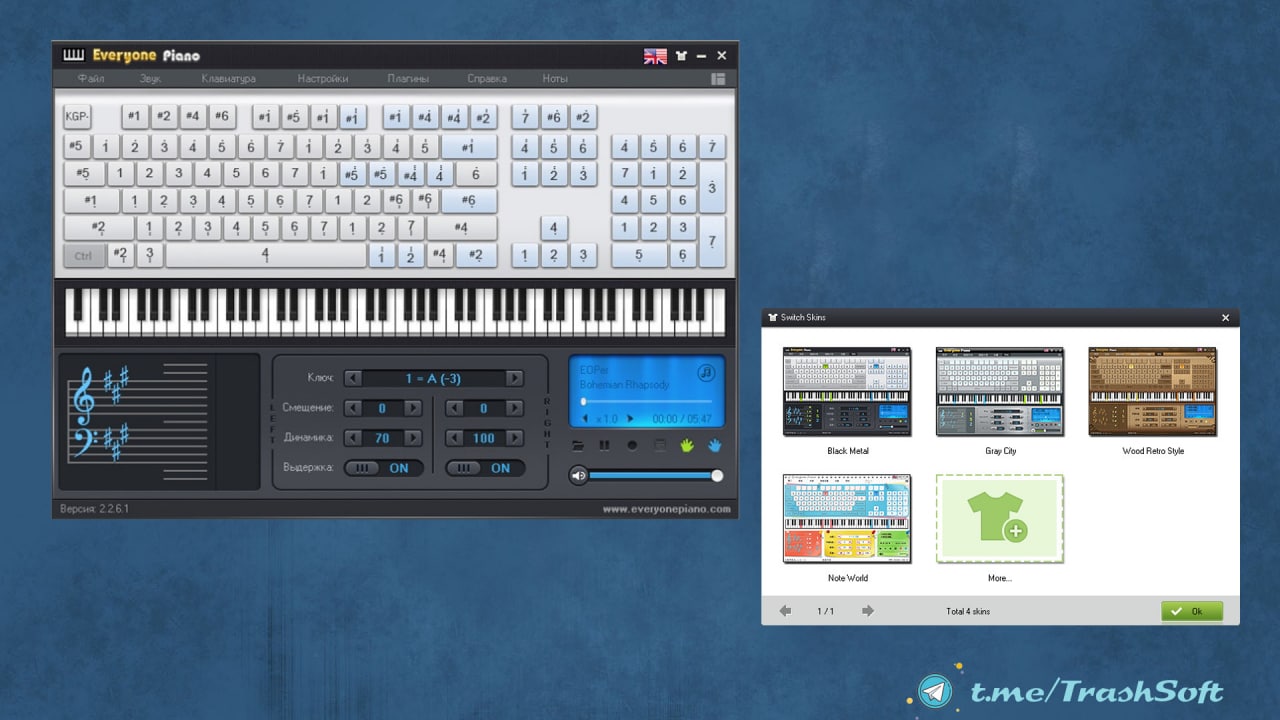The width and height of the screenshot is (1280, 720).
Task: Click the KGP- key on virtual keyboard
Action: (x=77, y=117)
